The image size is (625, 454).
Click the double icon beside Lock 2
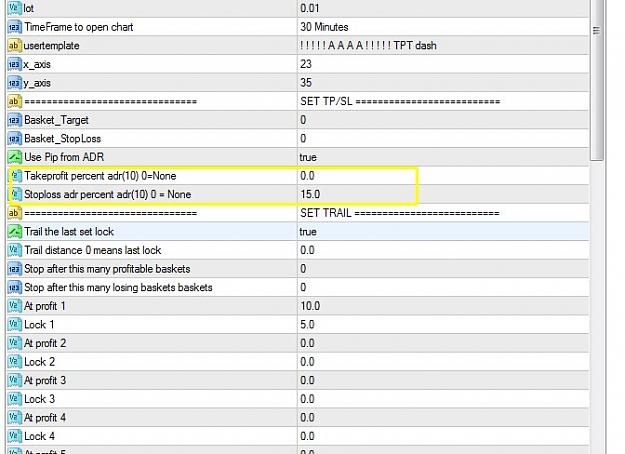coord(14,362)
